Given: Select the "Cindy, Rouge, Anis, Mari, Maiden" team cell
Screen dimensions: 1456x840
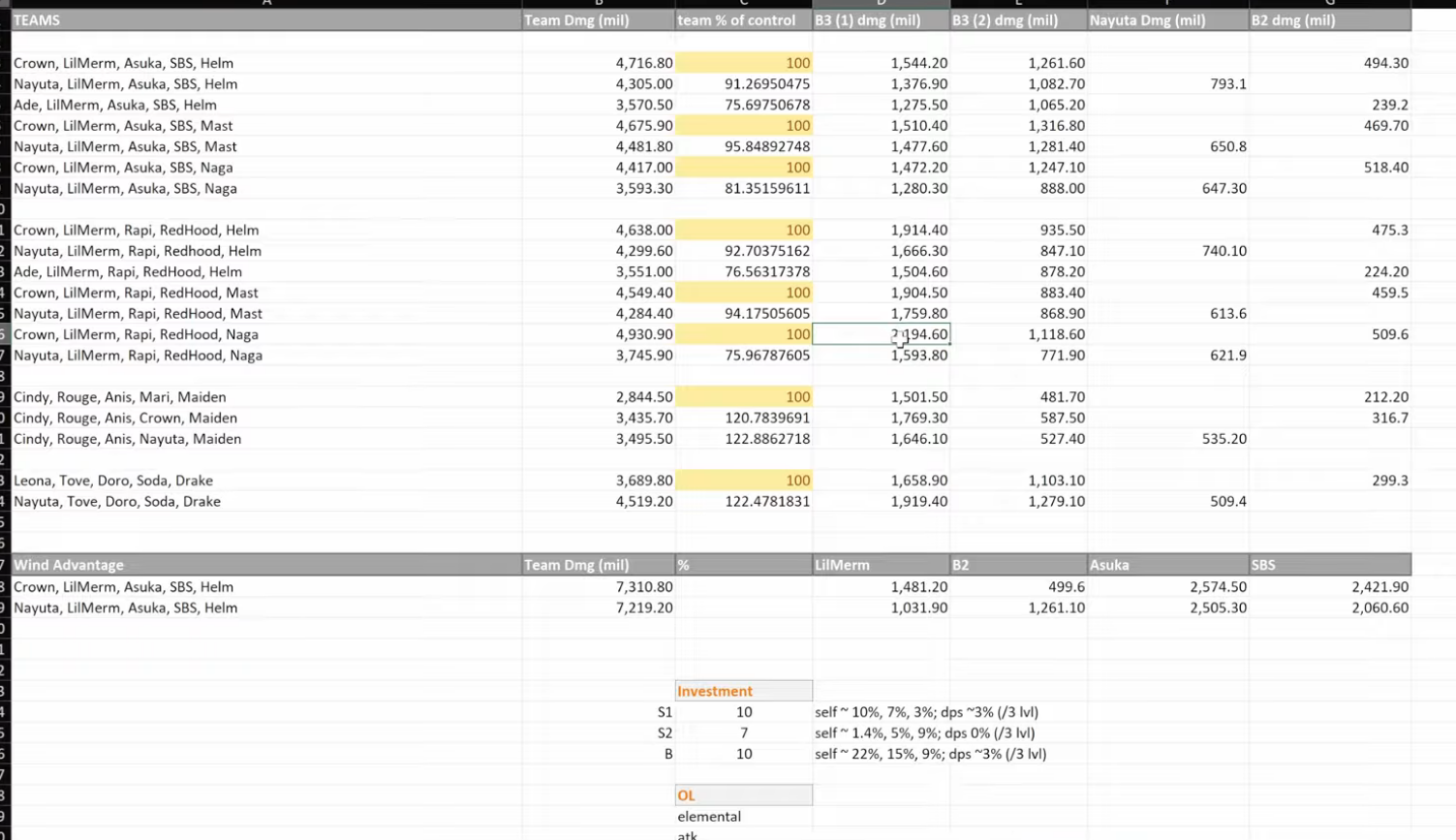Looking at the screenshot, I should 266,397.
